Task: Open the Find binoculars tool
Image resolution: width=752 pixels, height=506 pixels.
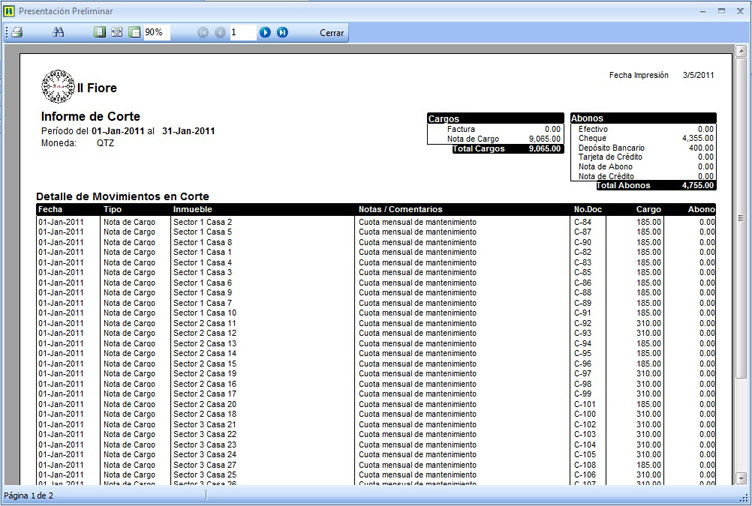Action: [x=58, y=32]
